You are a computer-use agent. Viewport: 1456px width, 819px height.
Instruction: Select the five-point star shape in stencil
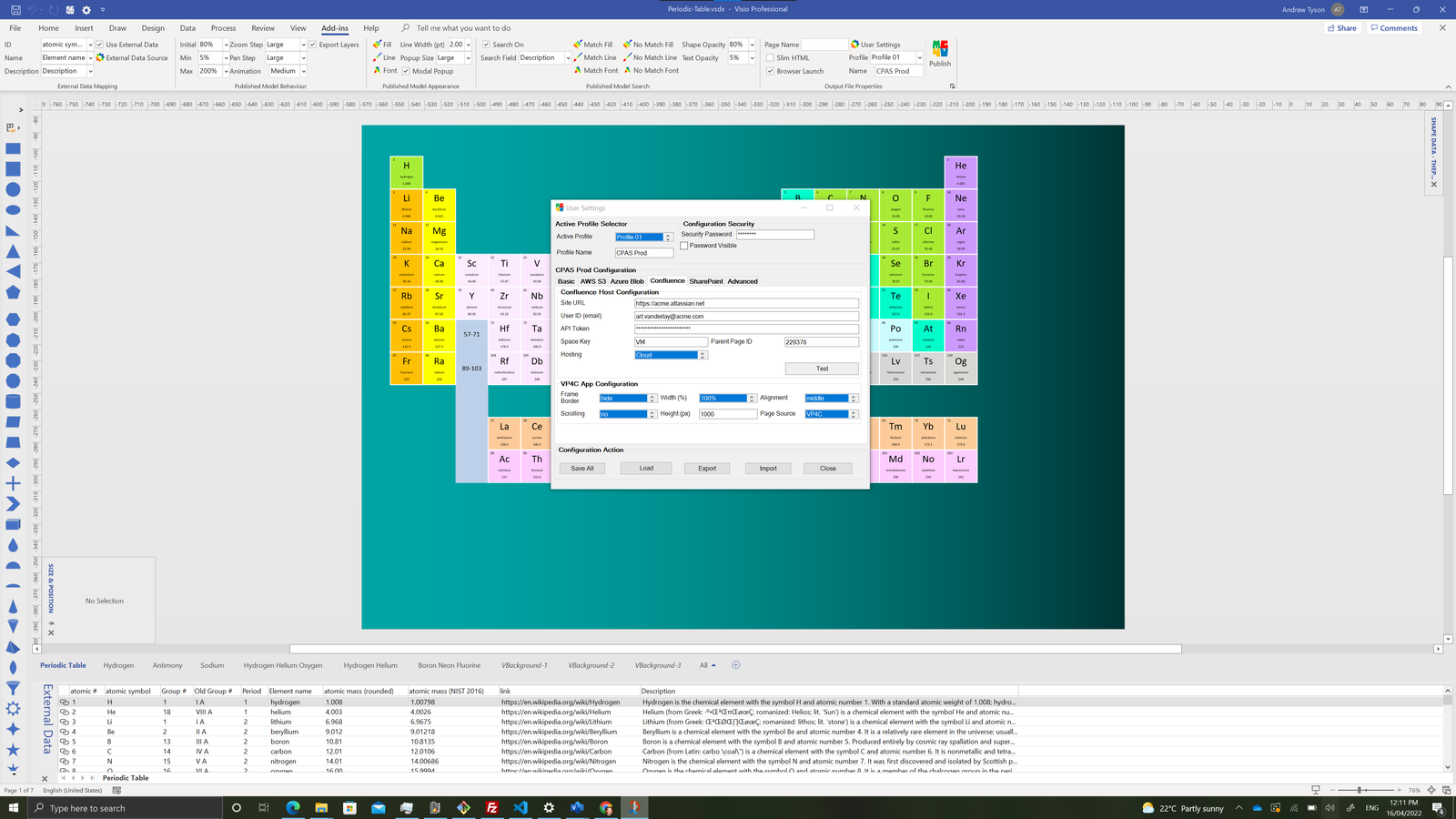(x=13, y=750)
